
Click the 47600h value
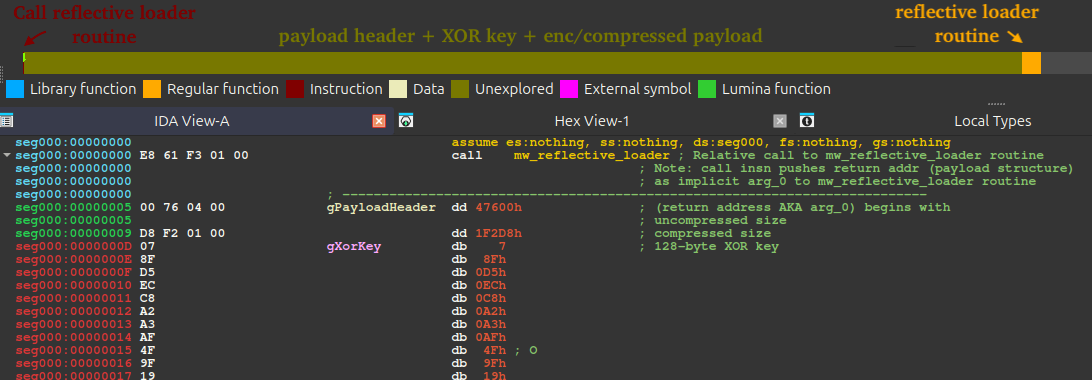coord(499,207)
